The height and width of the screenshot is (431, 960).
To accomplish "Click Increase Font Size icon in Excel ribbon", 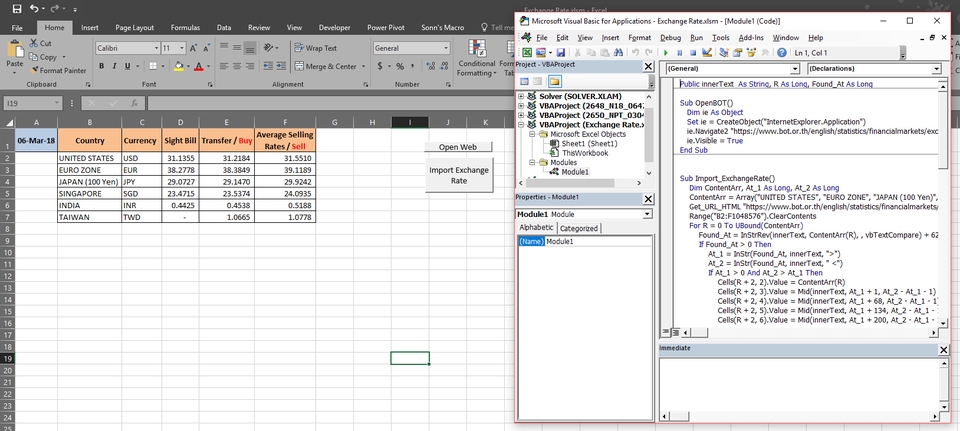I will coord(193,48).
